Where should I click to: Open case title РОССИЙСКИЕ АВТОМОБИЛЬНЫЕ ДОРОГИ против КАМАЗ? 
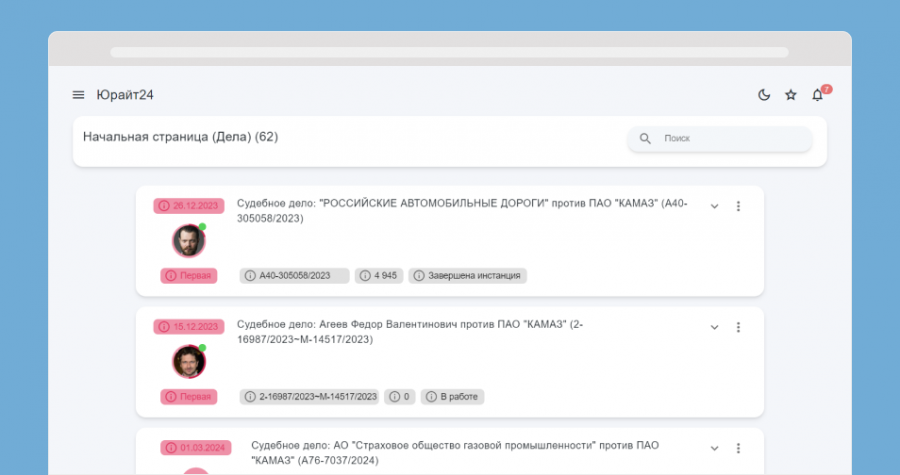(462, 211)
